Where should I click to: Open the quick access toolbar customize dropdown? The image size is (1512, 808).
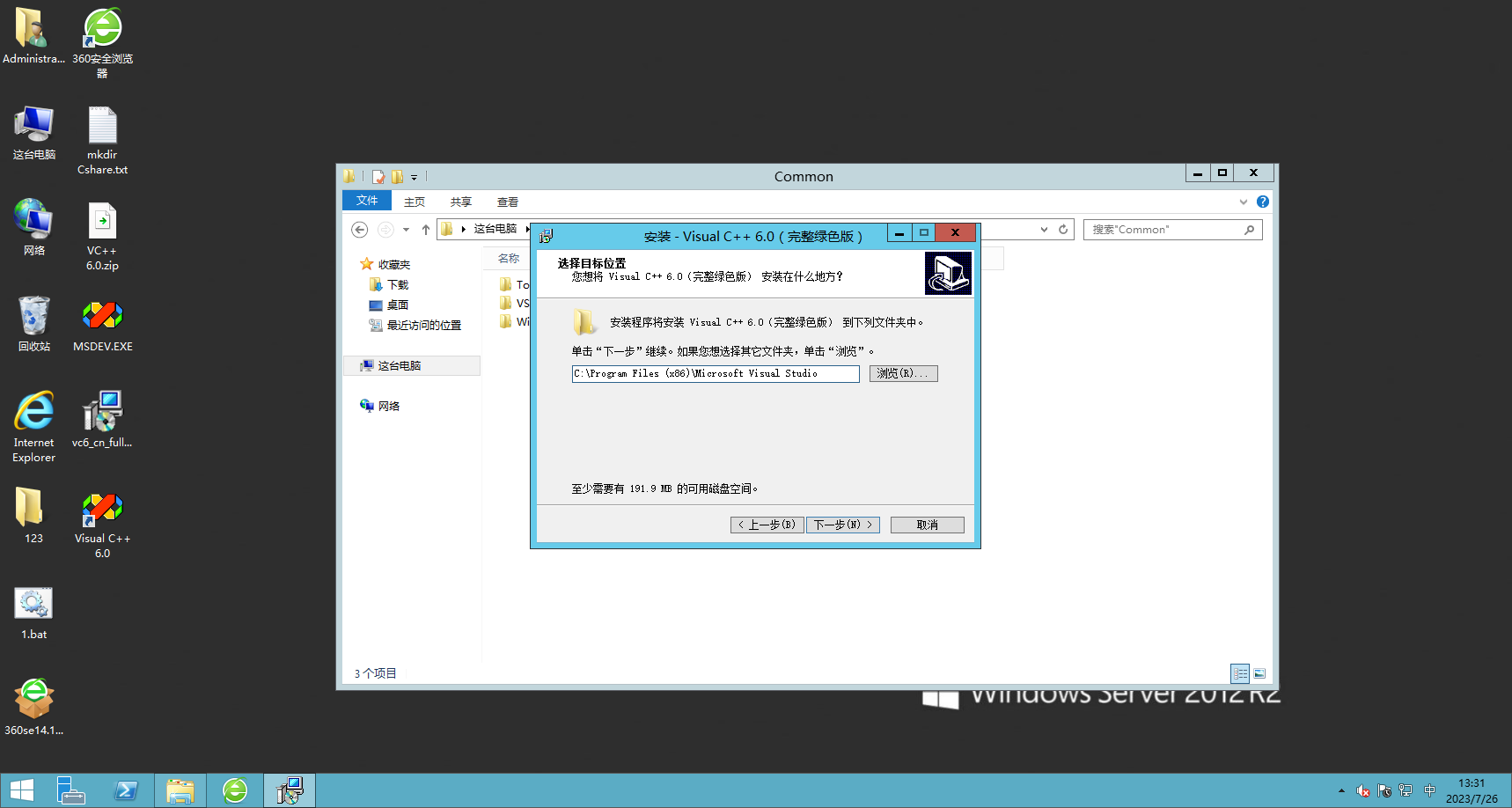click(414, 177)
